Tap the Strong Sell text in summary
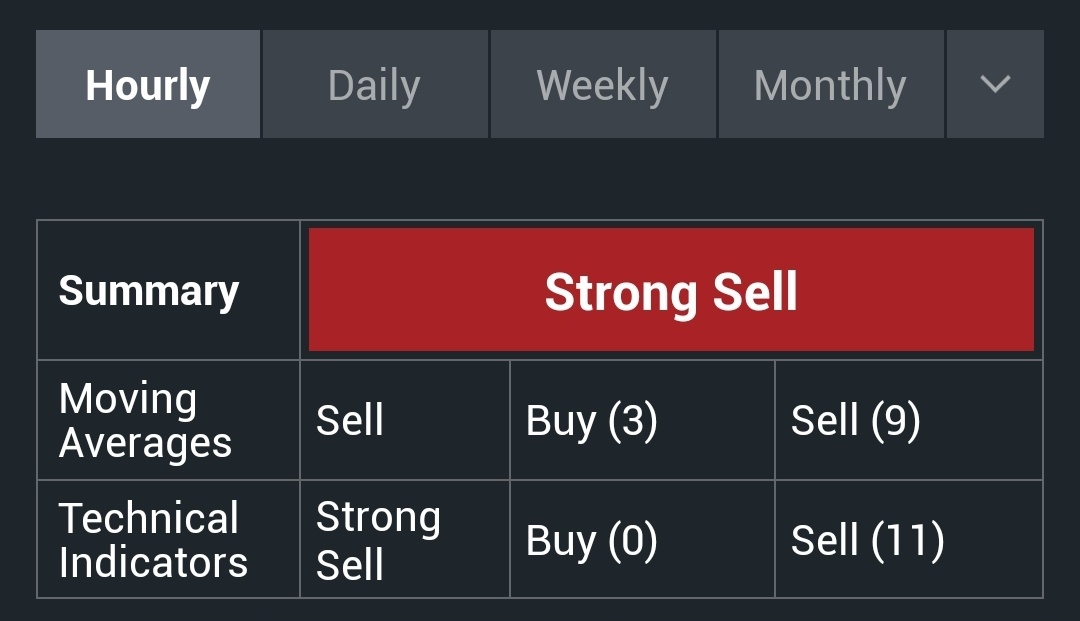 pyautogui.click(x=672, y=293)
